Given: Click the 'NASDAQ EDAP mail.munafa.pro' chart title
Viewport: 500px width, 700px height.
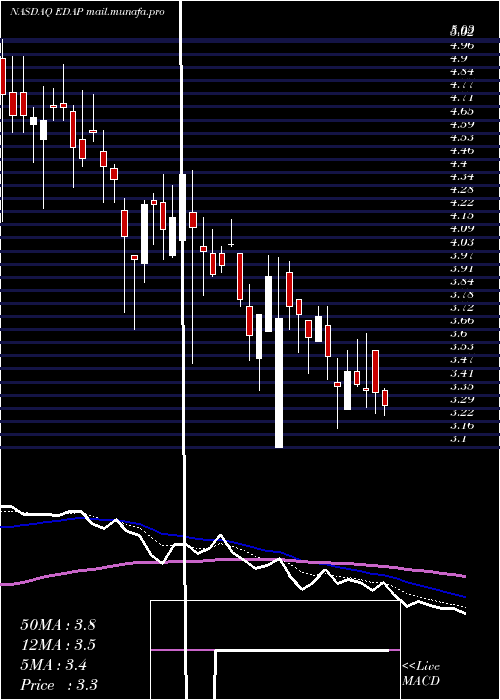Looking at the screenshot, I should [x=87, y=12].
